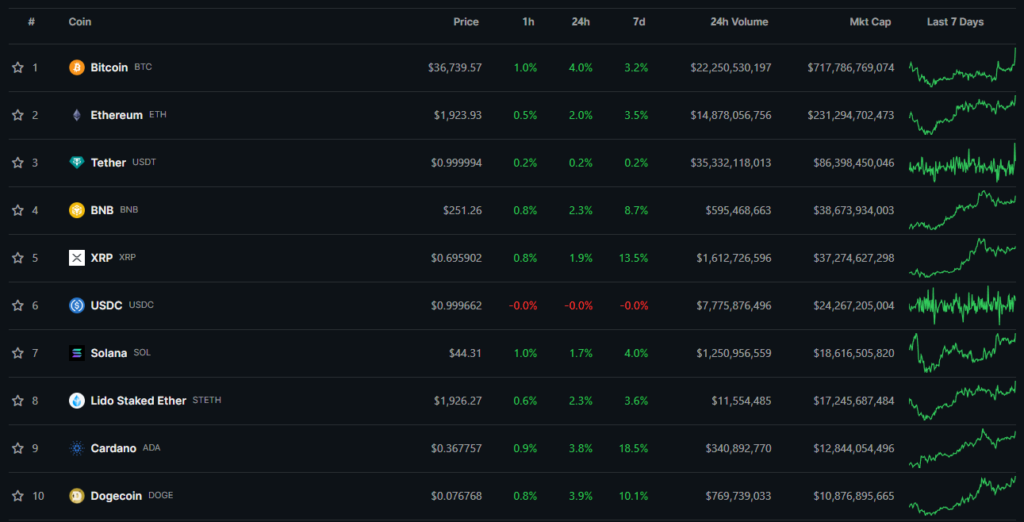The width and height of the screenshot is (1024, 522).
Task: Open the Ethereum coin page link
Action: tap(116, 115)
